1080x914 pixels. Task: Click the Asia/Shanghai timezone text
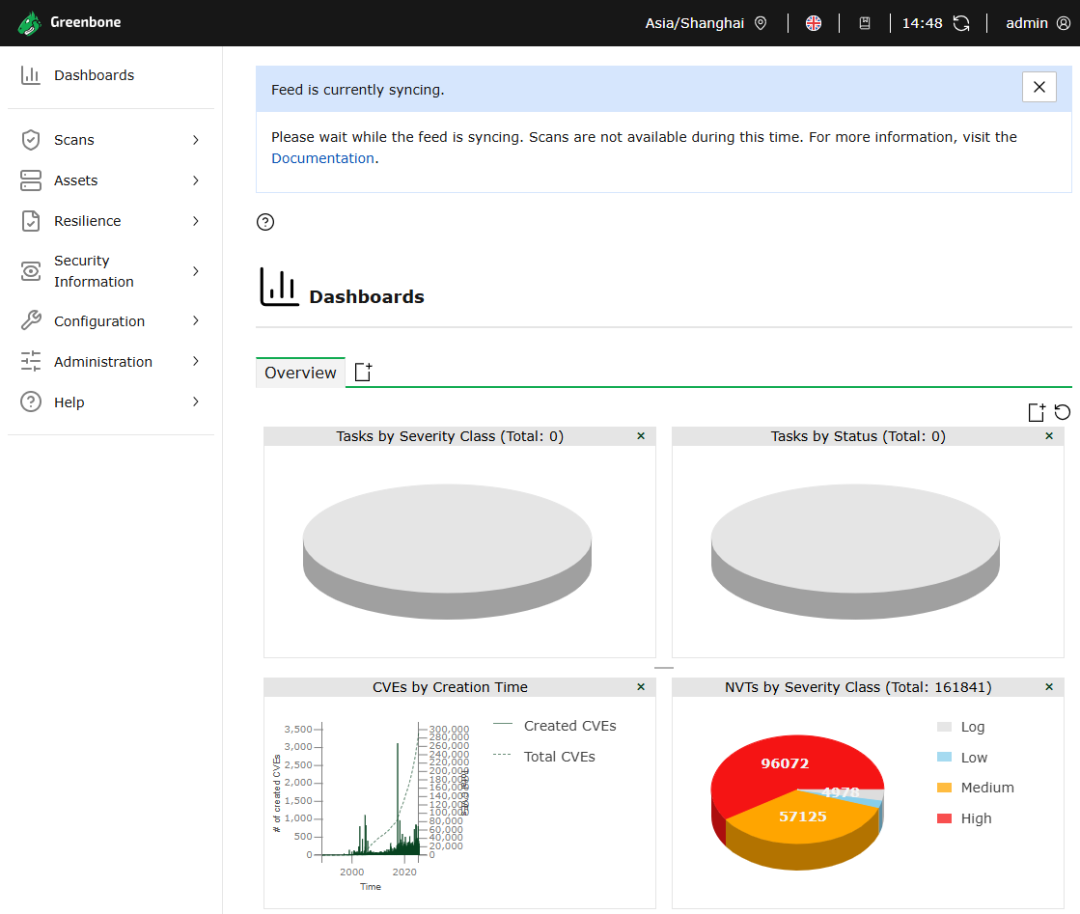(x=694, y=23)
